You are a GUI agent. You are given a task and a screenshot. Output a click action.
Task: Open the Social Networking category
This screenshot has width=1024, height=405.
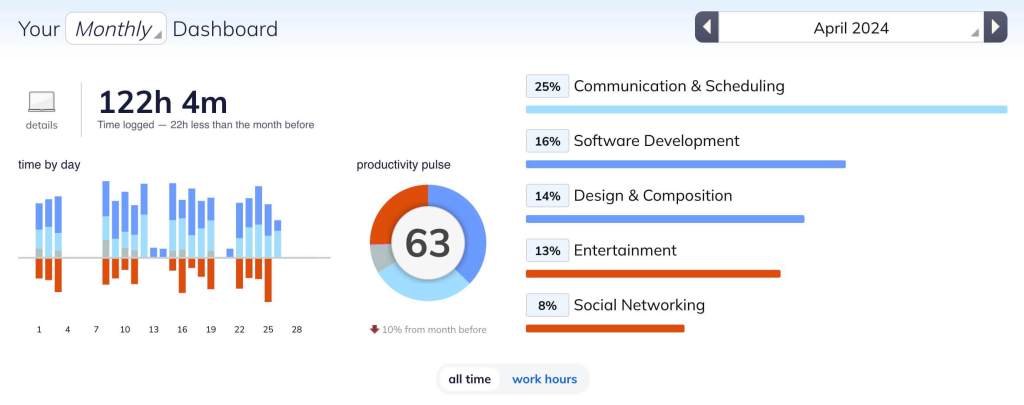pyautogui.click(x=639, y=305)
